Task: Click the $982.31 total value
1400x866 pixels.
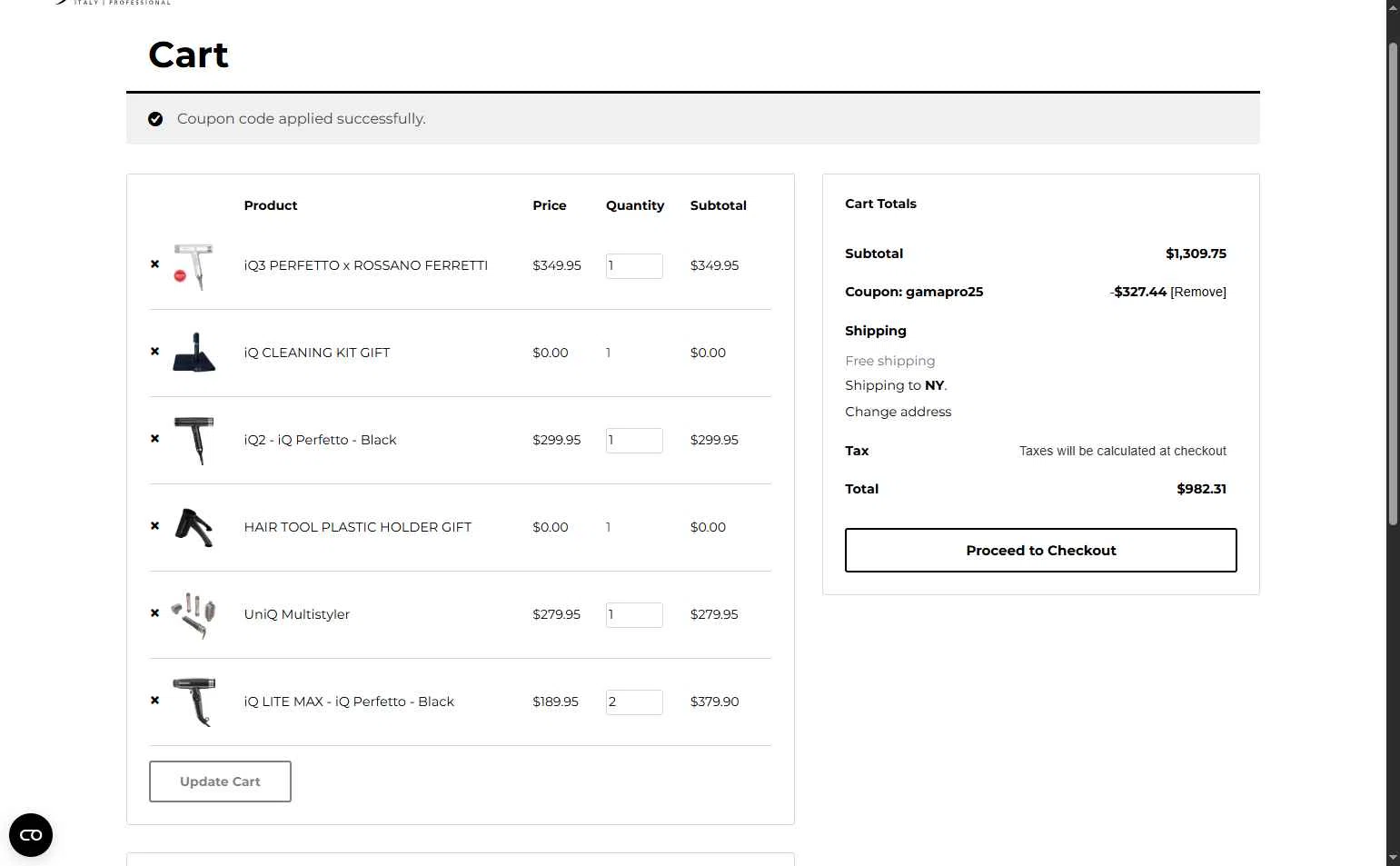Action: point(1201,489)
